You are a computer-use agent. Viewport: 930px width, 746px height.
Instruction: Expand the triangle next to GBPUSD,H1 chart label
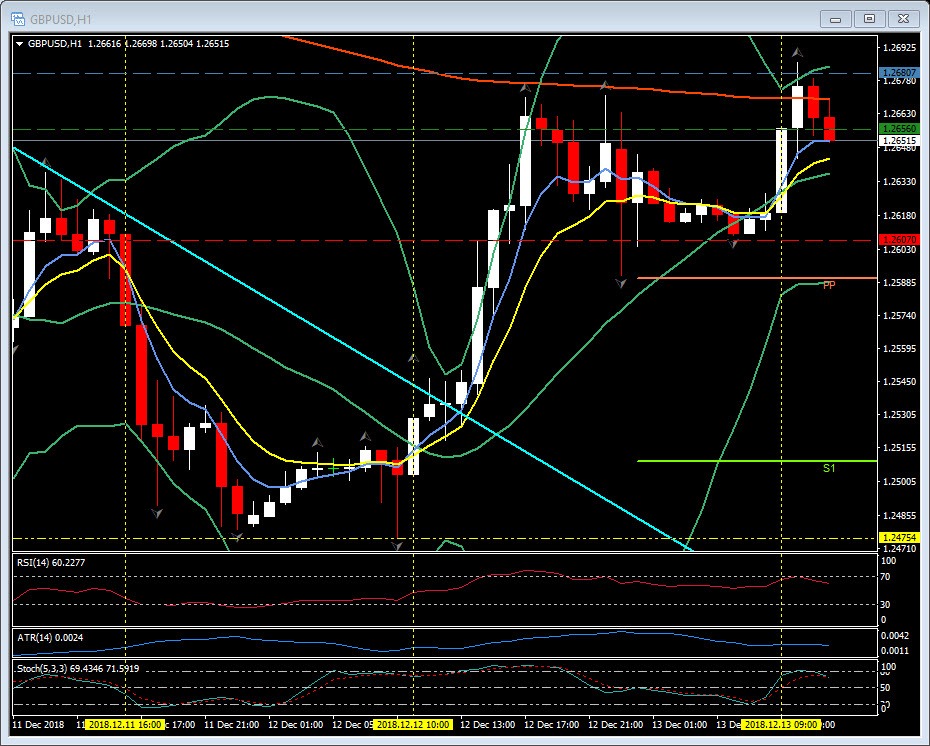point(19,44)
